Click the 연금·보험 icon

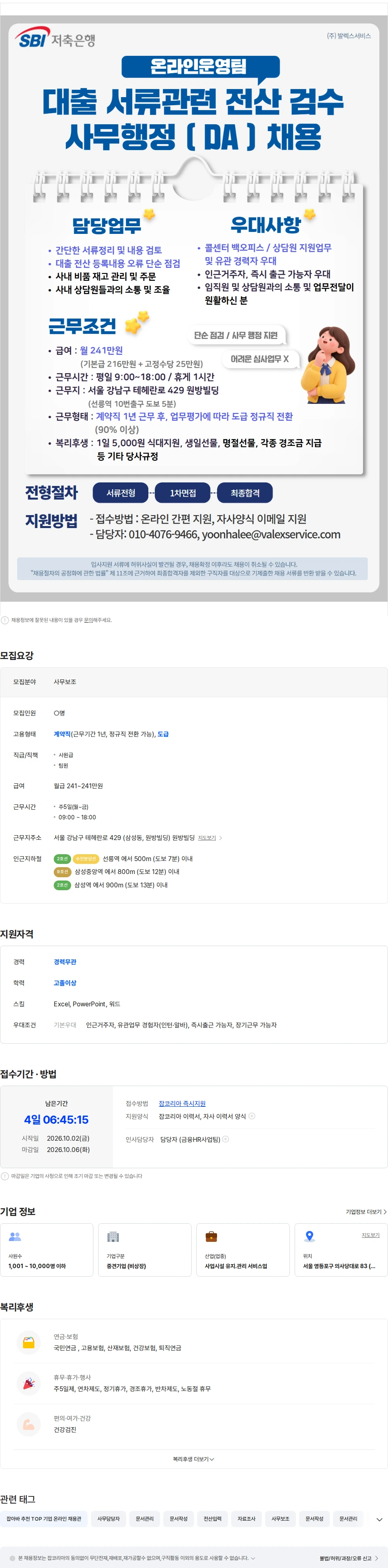29,1343
